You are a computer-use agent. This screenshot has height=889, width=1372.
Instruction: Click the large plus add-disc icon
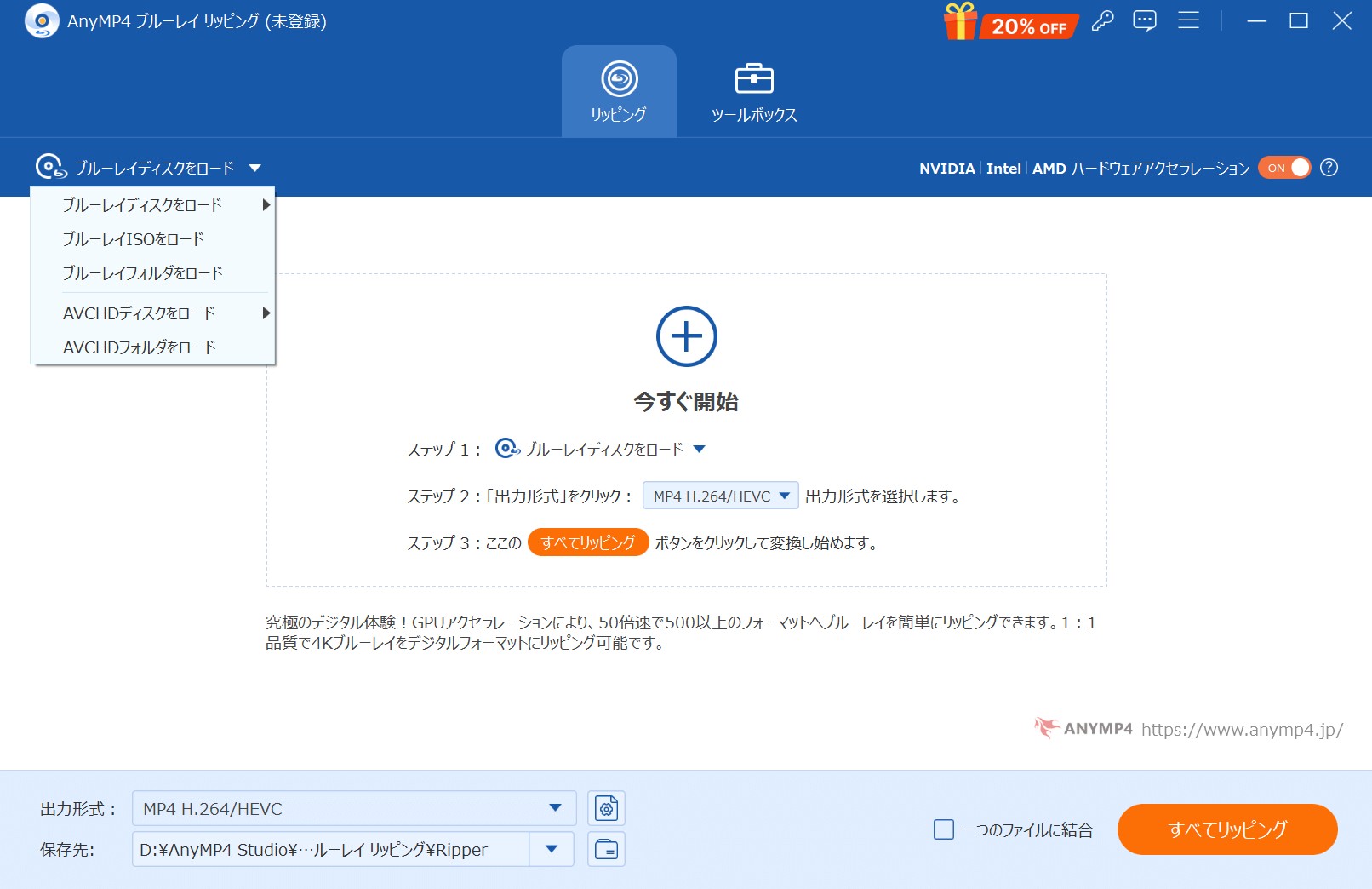coord(686,336)
